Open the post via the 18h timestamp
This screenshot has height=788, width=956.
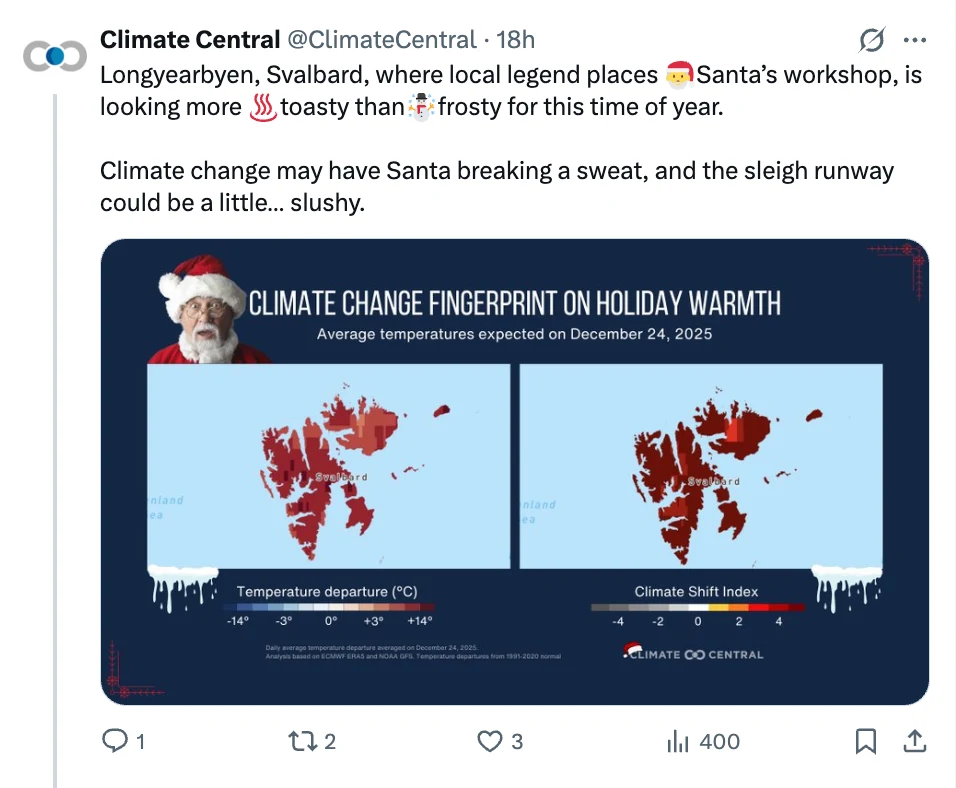519,39
